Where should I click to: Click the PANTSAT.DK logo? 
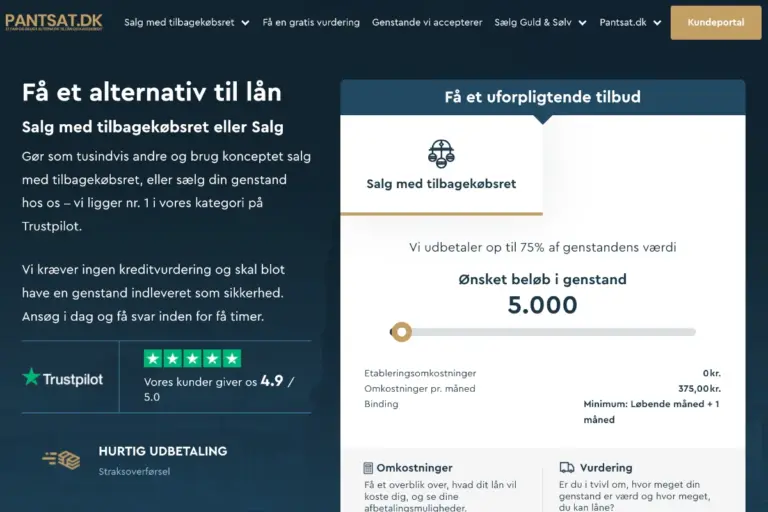(x=53, y=22)
